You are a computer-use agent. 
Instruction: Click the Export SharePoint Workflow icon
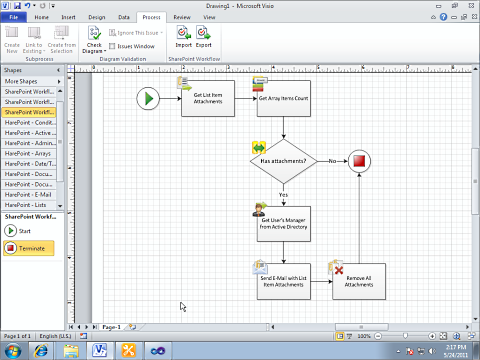click(203, 33)
